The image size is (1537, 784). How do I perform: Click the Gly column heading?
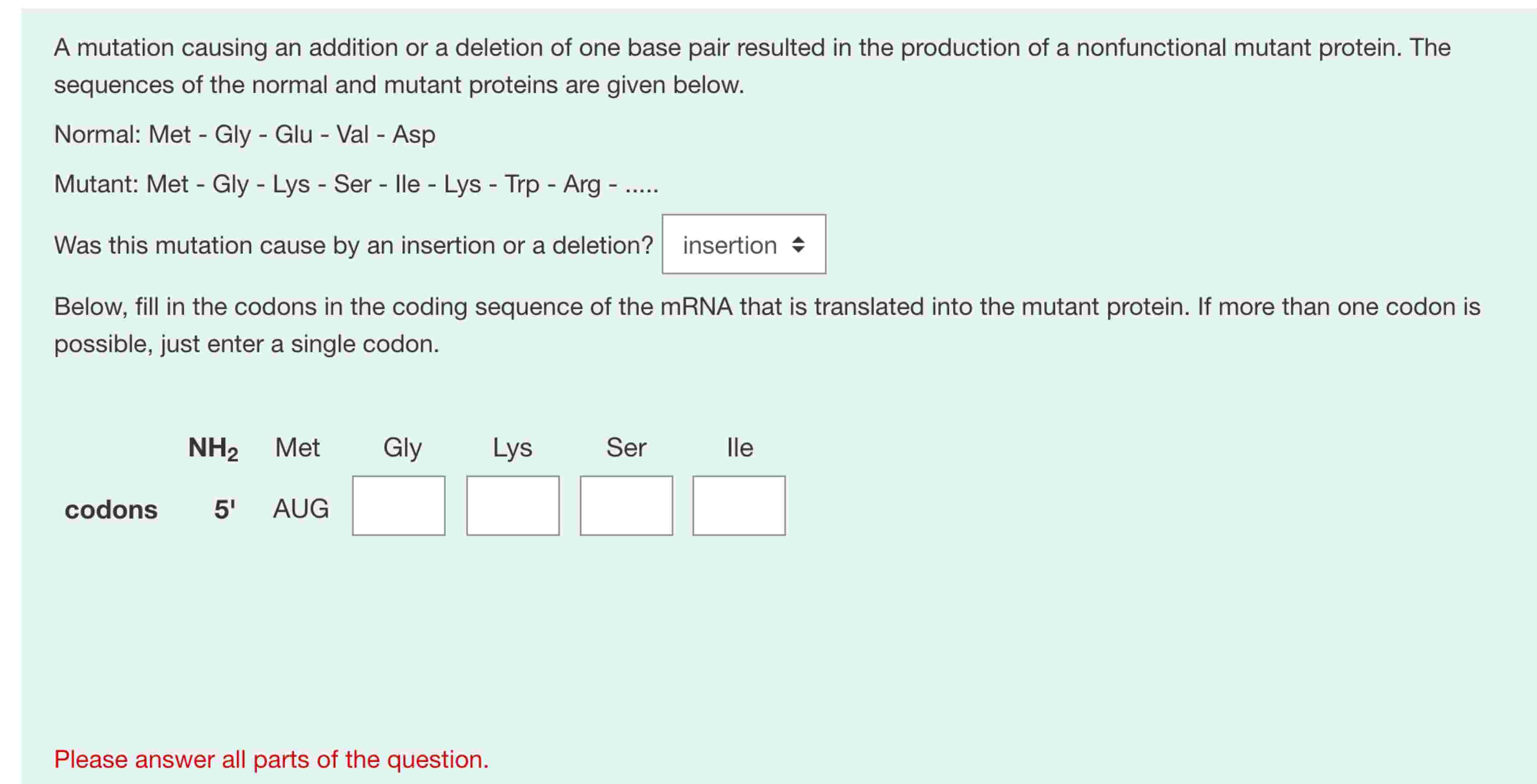[x=403, y=447]
